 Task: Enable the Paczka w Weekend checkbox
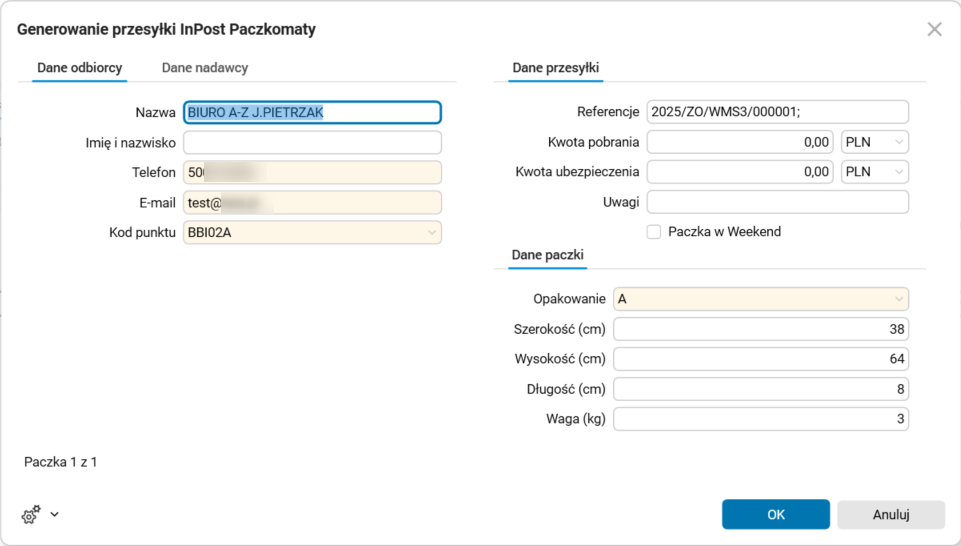pyautogui.click(x=654, y=232)
